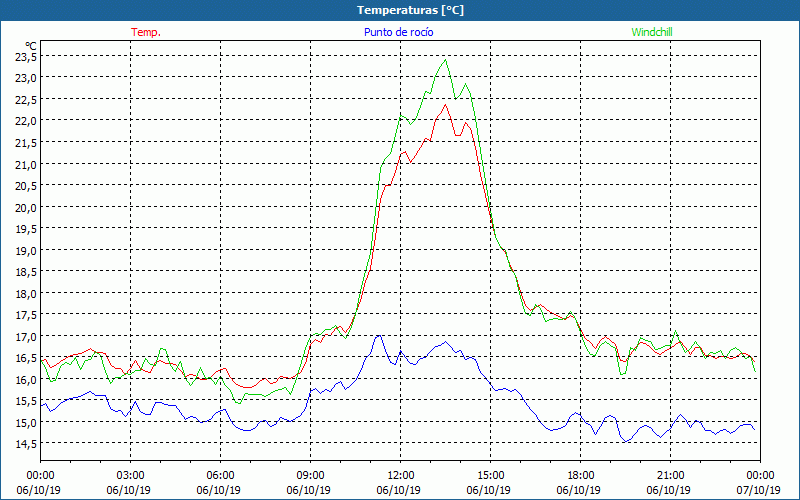Click the highest peak of blue dew point line

point(378,336)
